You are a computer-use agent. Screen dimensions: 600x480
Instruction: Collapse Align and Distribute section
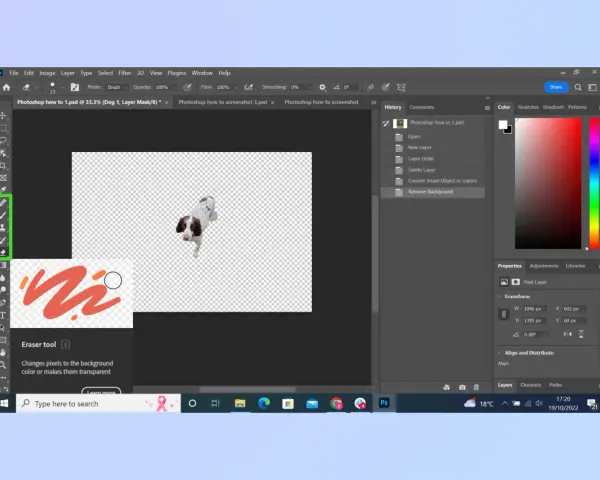tap(499, 353)
